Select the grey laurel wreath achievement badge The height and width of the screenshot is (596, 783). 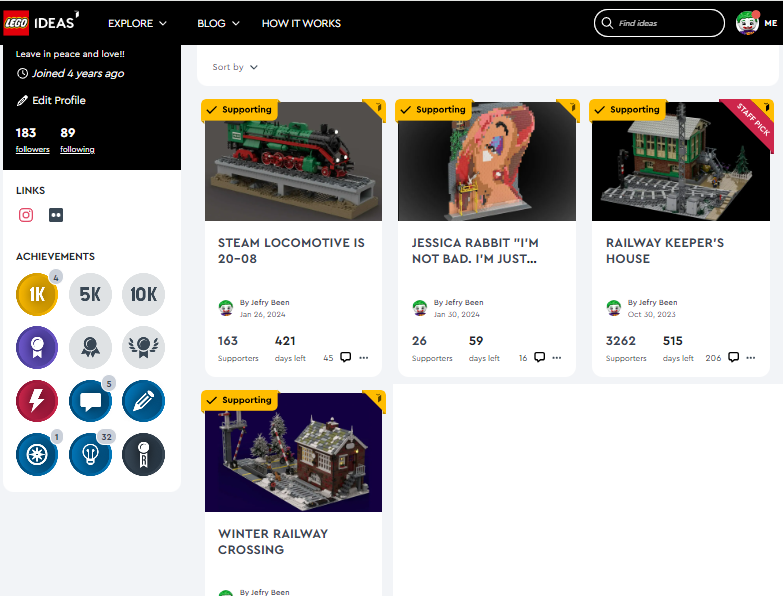(143, 347)
